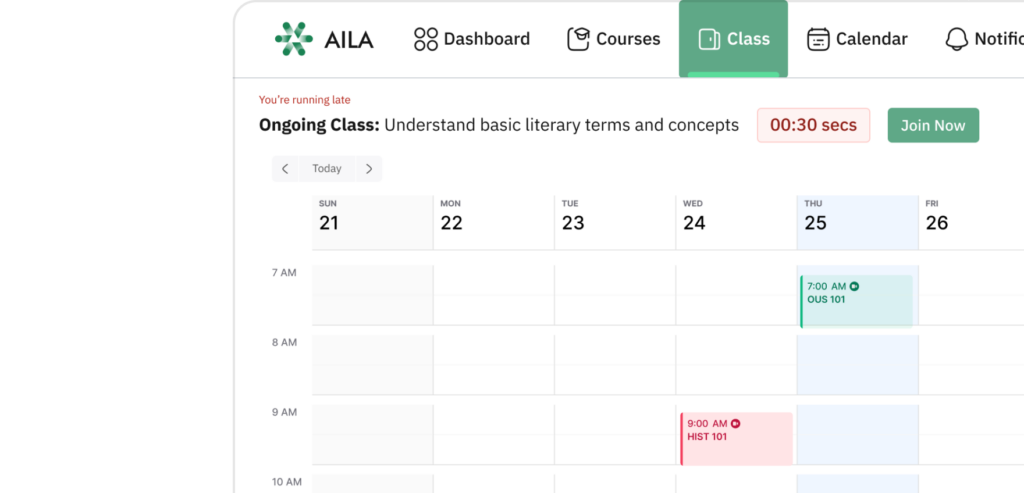Click the Class door icon

(709, 39)
